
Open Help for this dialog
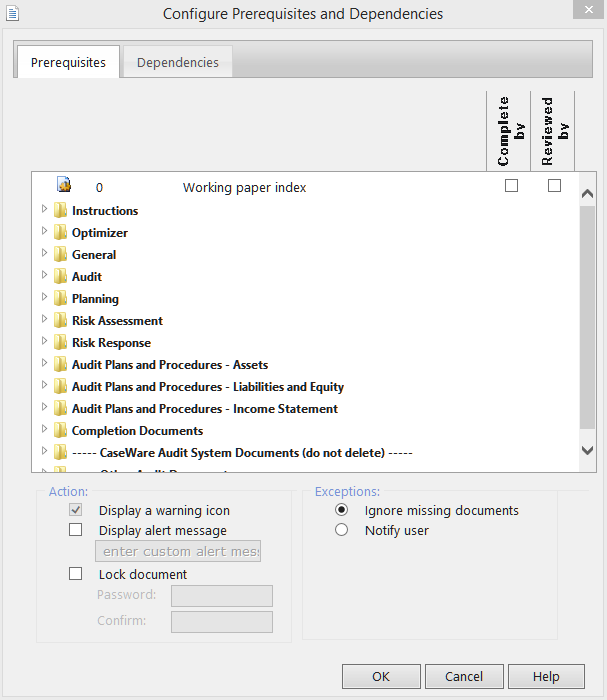tap(546, 676)
